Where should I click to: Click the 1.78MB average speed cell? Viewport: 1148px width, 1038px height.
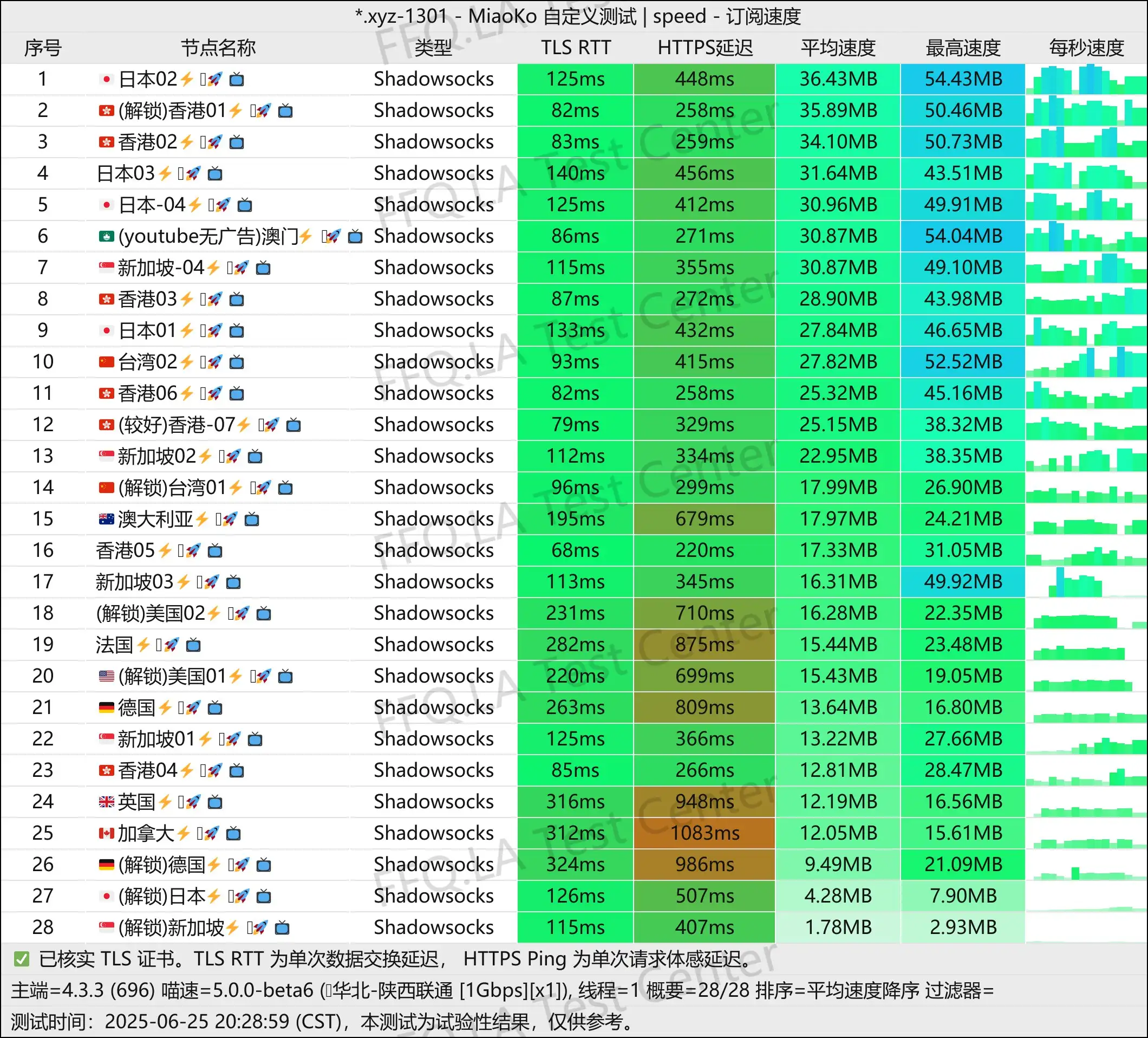point(838,927)
